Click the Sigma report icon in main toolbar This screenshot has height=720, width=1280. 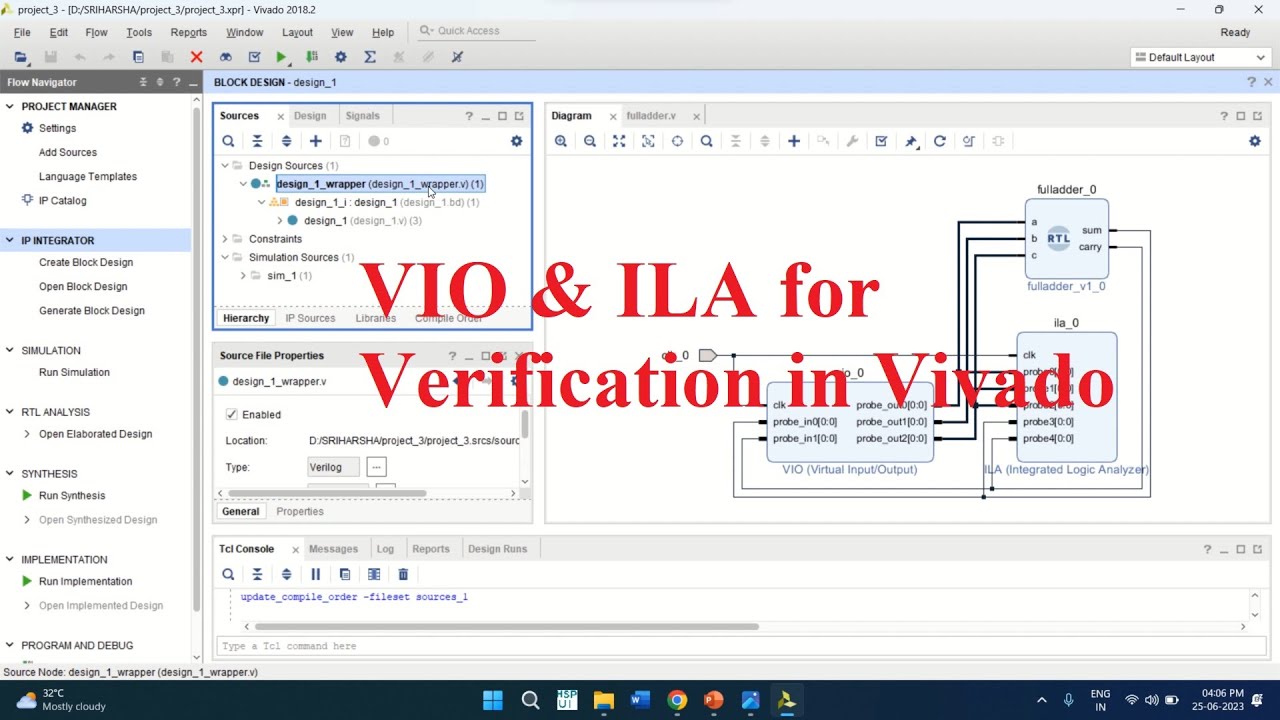(369, 57)
